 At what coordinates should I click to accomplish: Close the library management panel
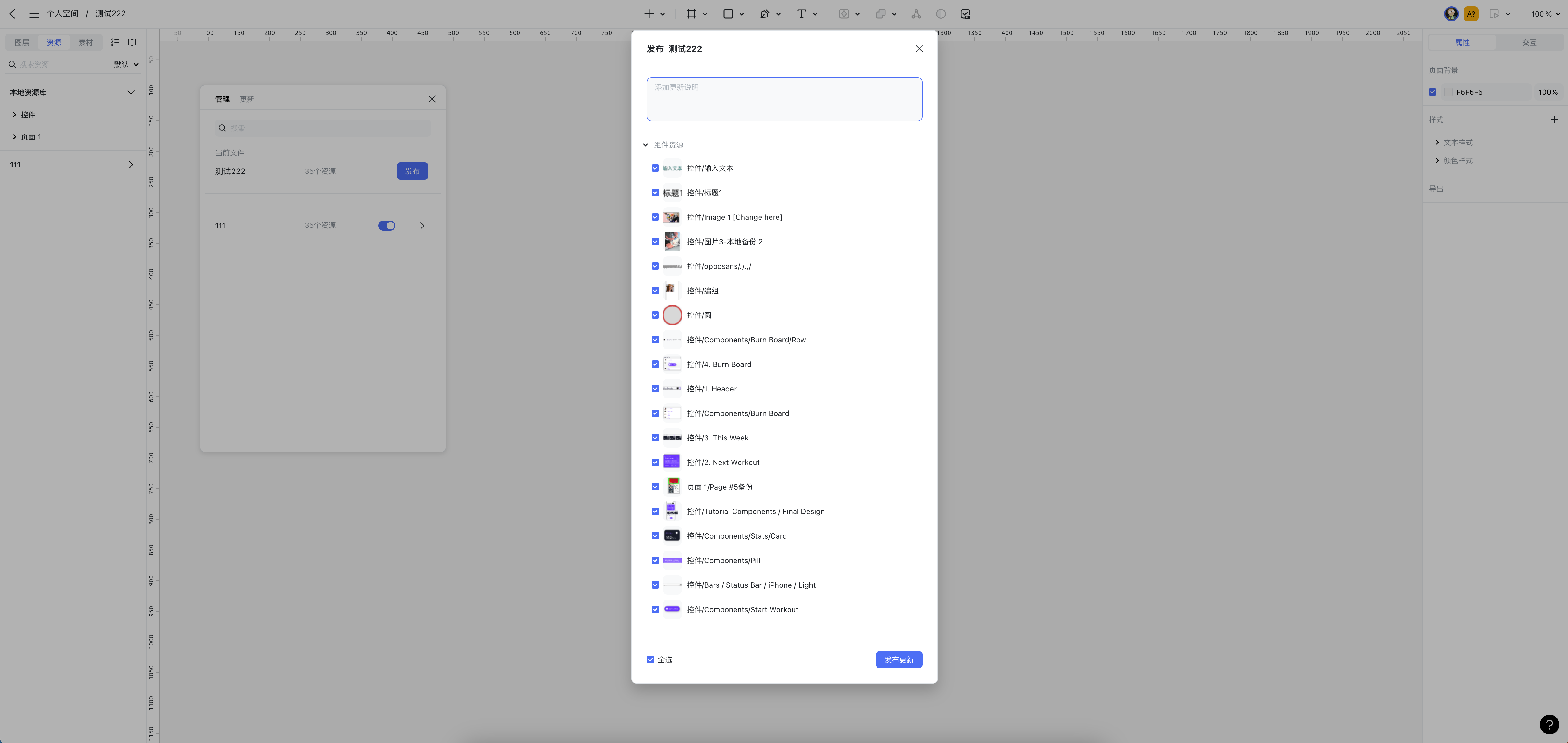pos(432,99)
